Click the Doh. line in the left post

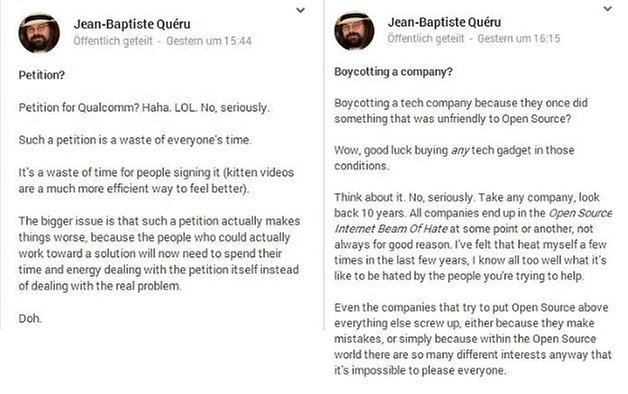[30, 318]
